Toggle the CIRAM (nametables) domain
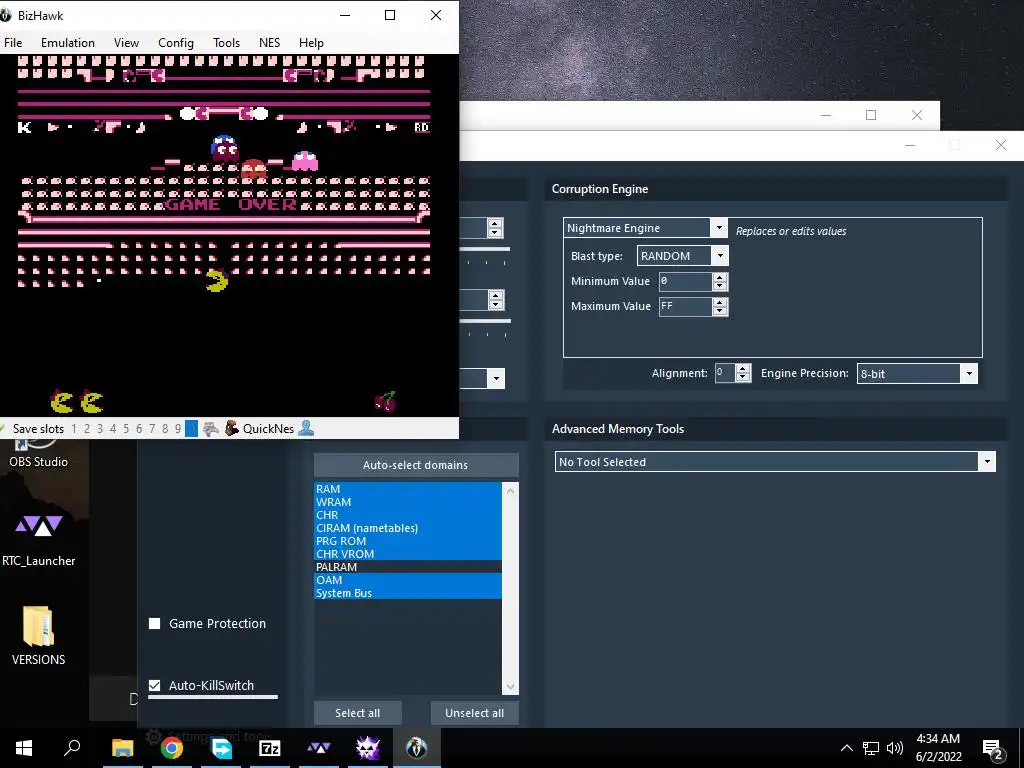The image size is (1024, 768). pos(408,528)
